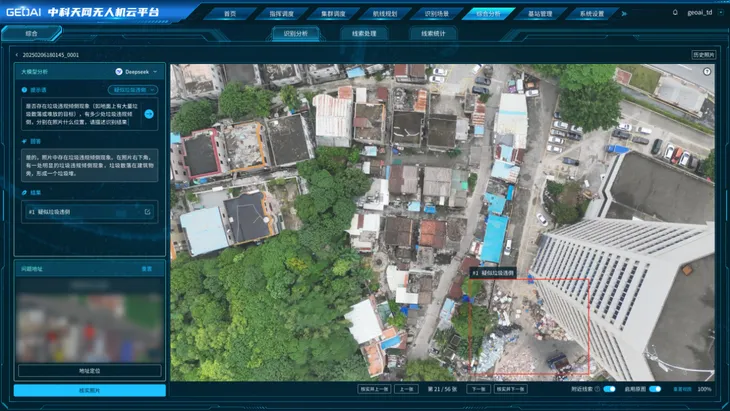
Task: Switch to the 首页 navigation tab
Action: [x=230, y=14]
